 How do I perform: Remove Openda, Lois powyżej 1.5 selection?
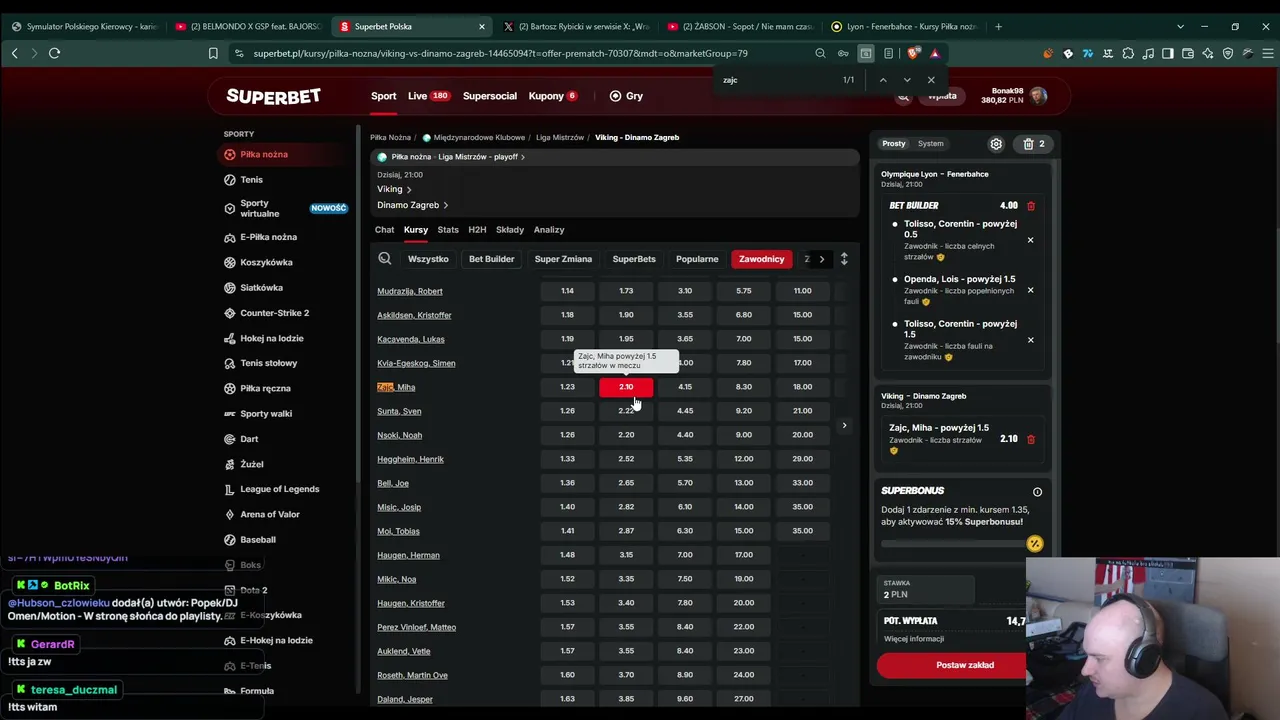coord(1030,290)
